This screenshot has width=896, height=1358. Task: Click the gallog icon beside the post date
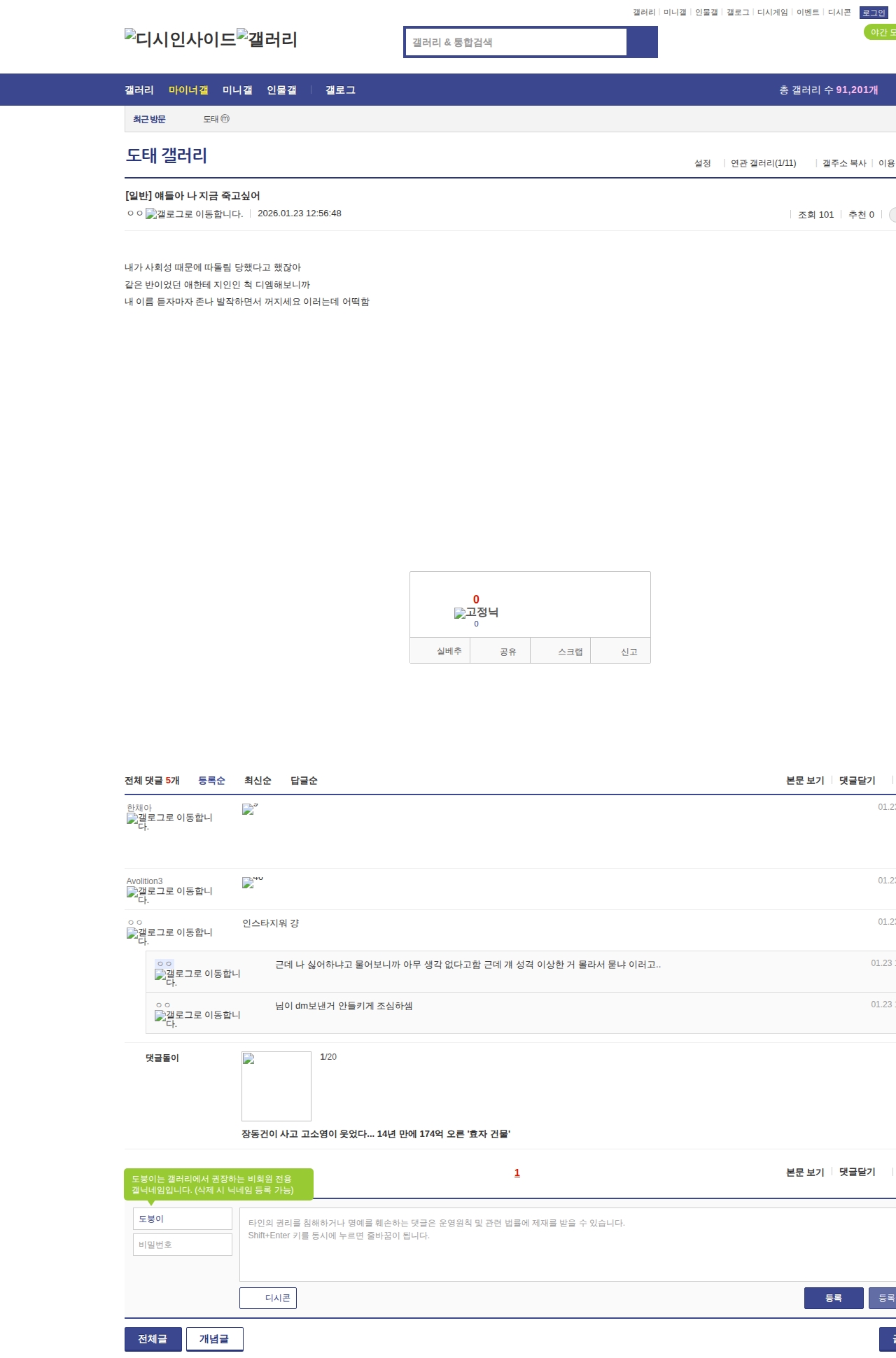tap(194, 214)
